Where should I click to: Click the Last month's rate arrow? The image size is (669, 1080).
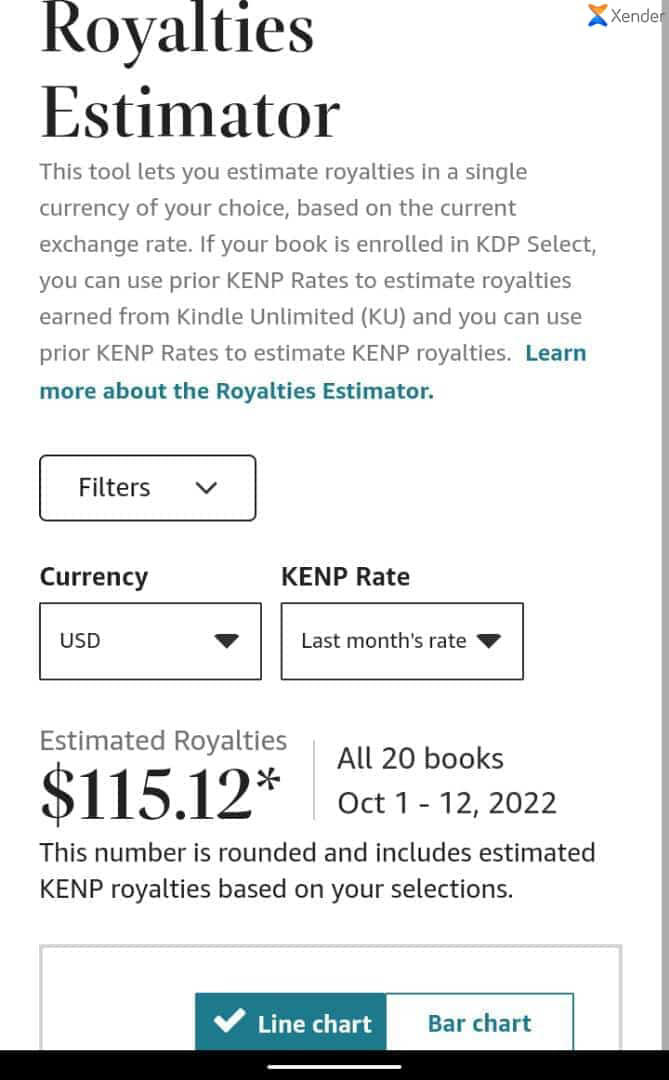coord(488,641)
